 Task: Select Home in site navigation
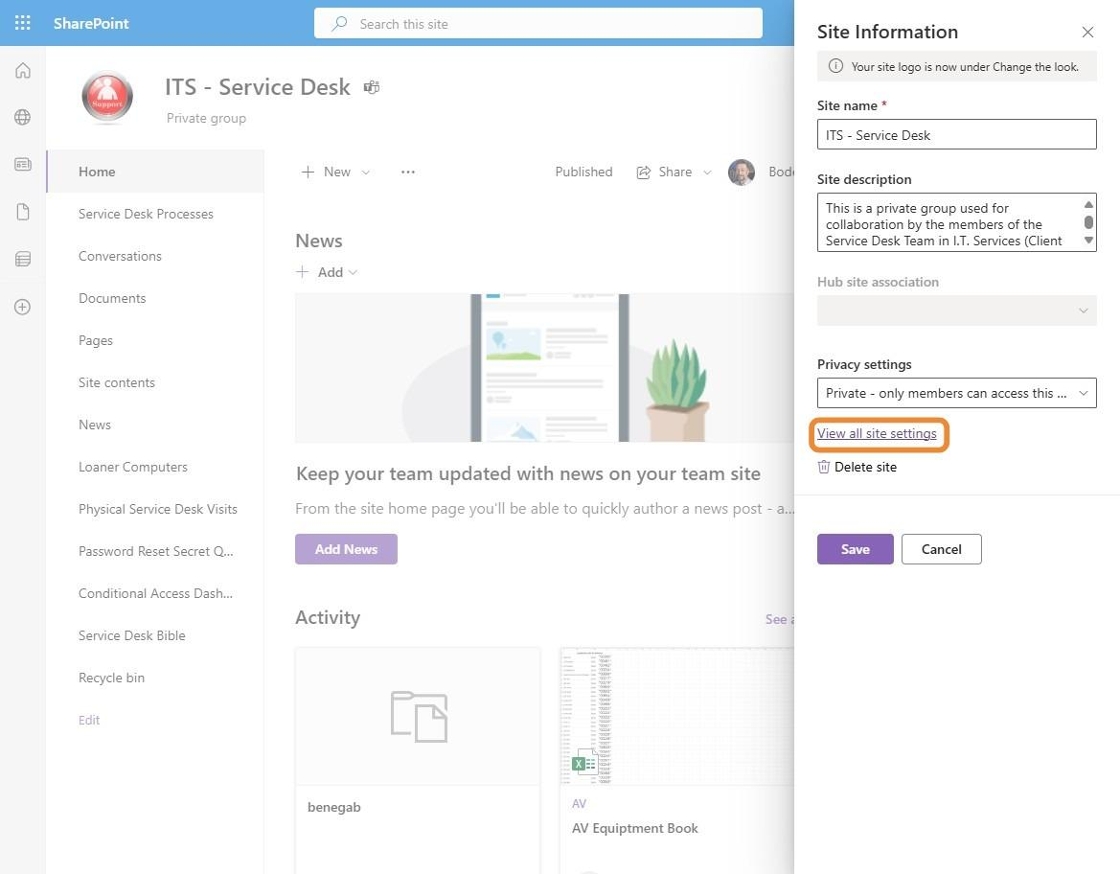[x=155, y=171]
